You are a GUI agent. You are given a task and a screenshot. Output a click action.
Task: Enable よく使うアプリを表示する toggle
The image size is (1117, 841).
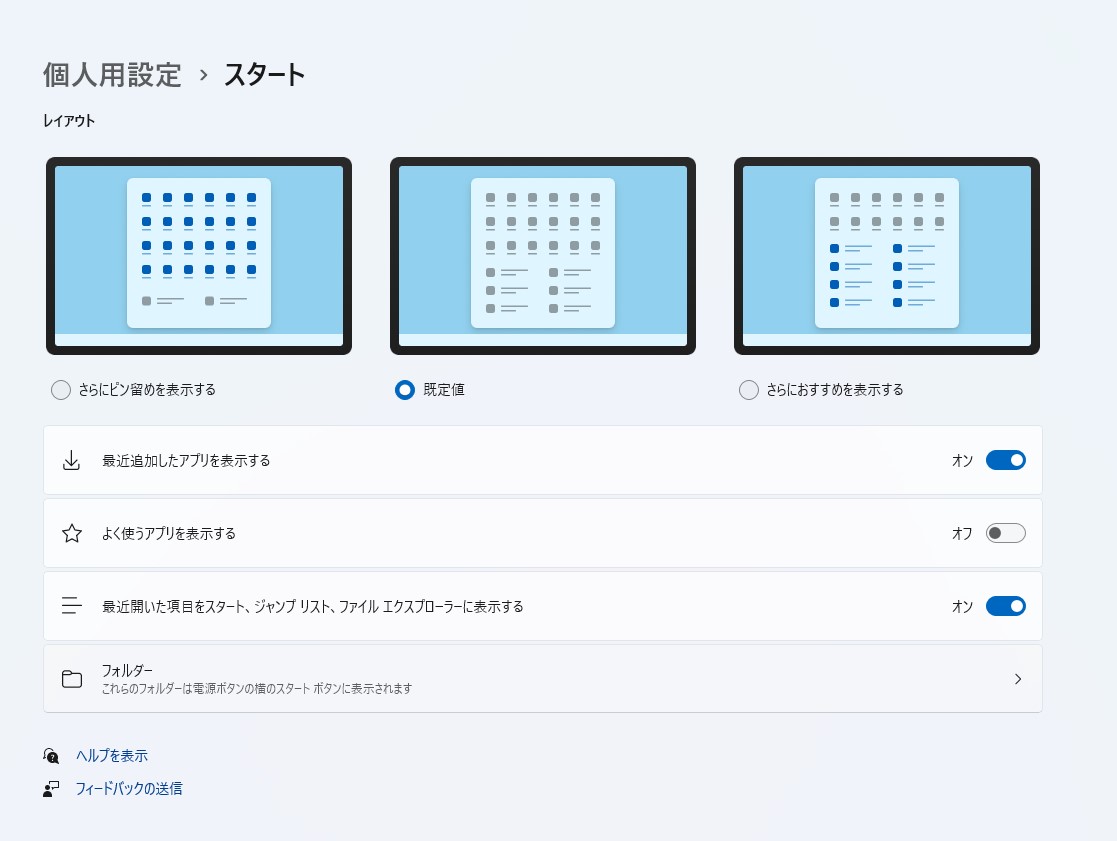1006,532
